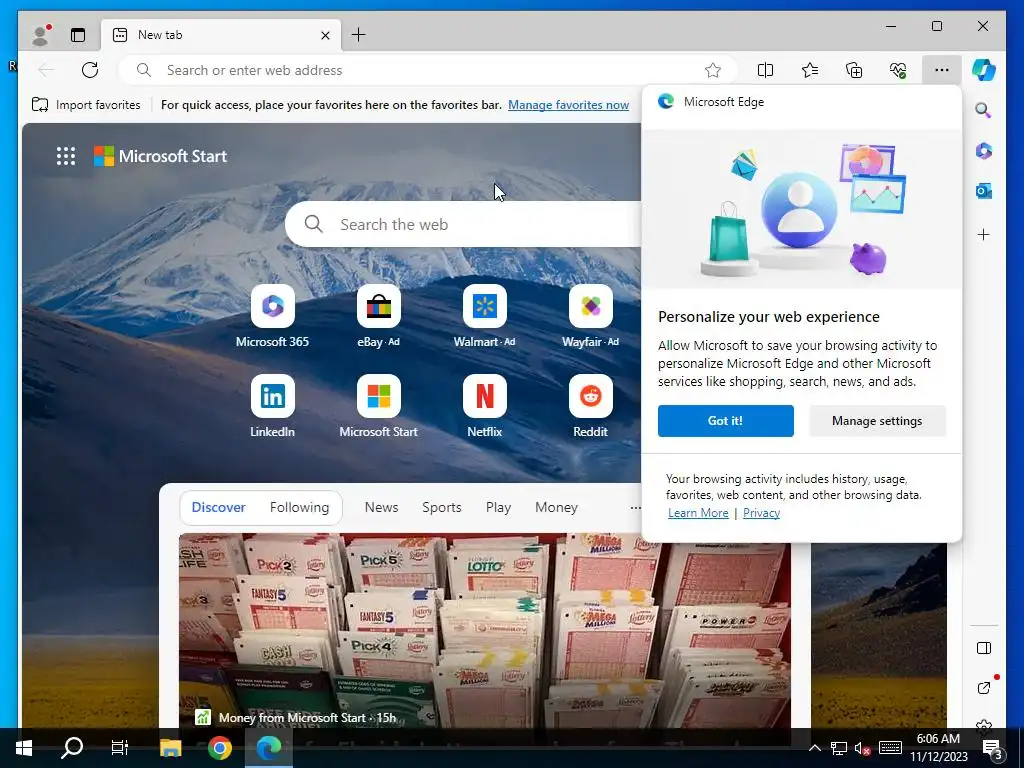Open Walmart quick link tile
This screenshot has height=768, width=1024.
coord(485,316)
